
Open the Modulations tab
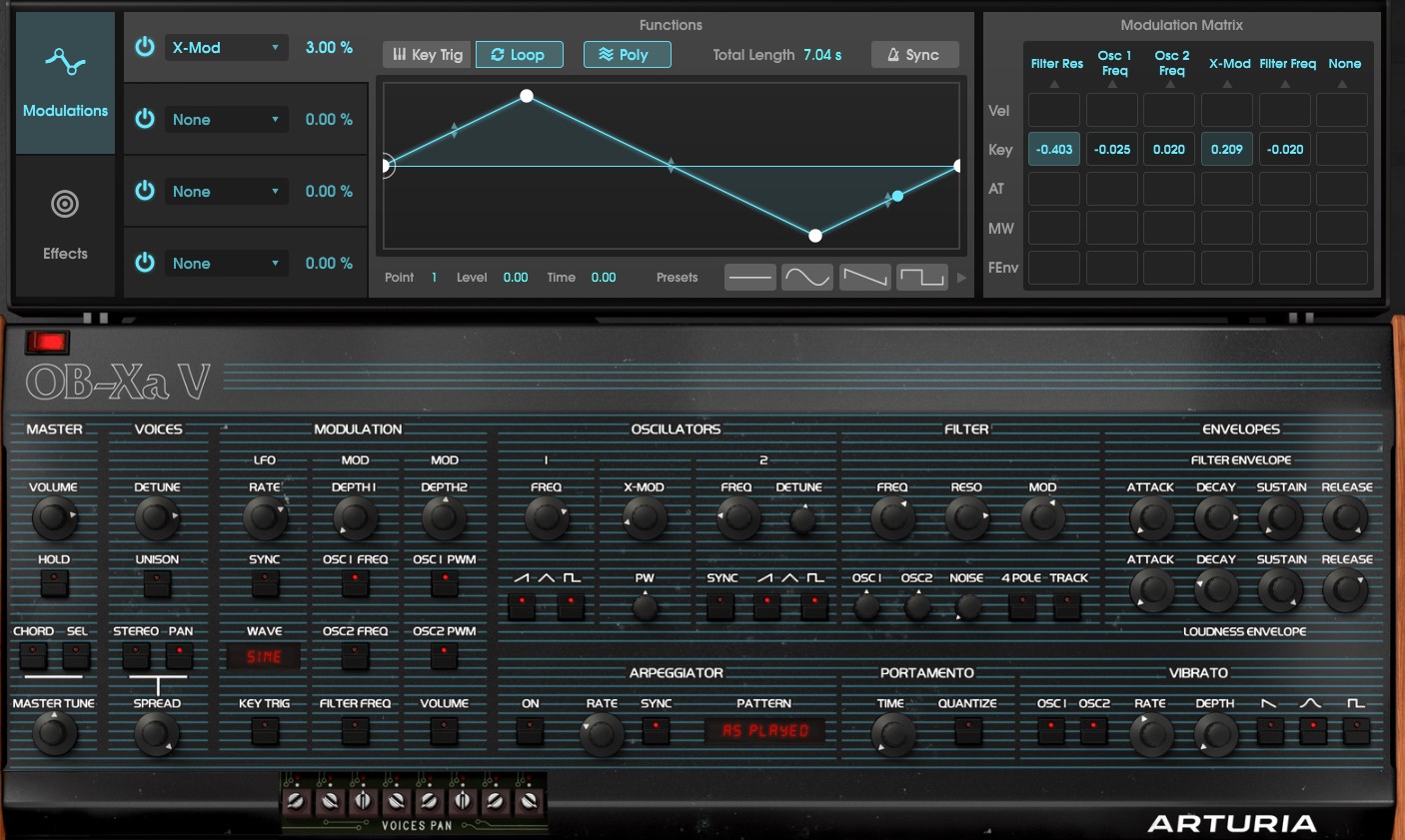pos(65,84)
